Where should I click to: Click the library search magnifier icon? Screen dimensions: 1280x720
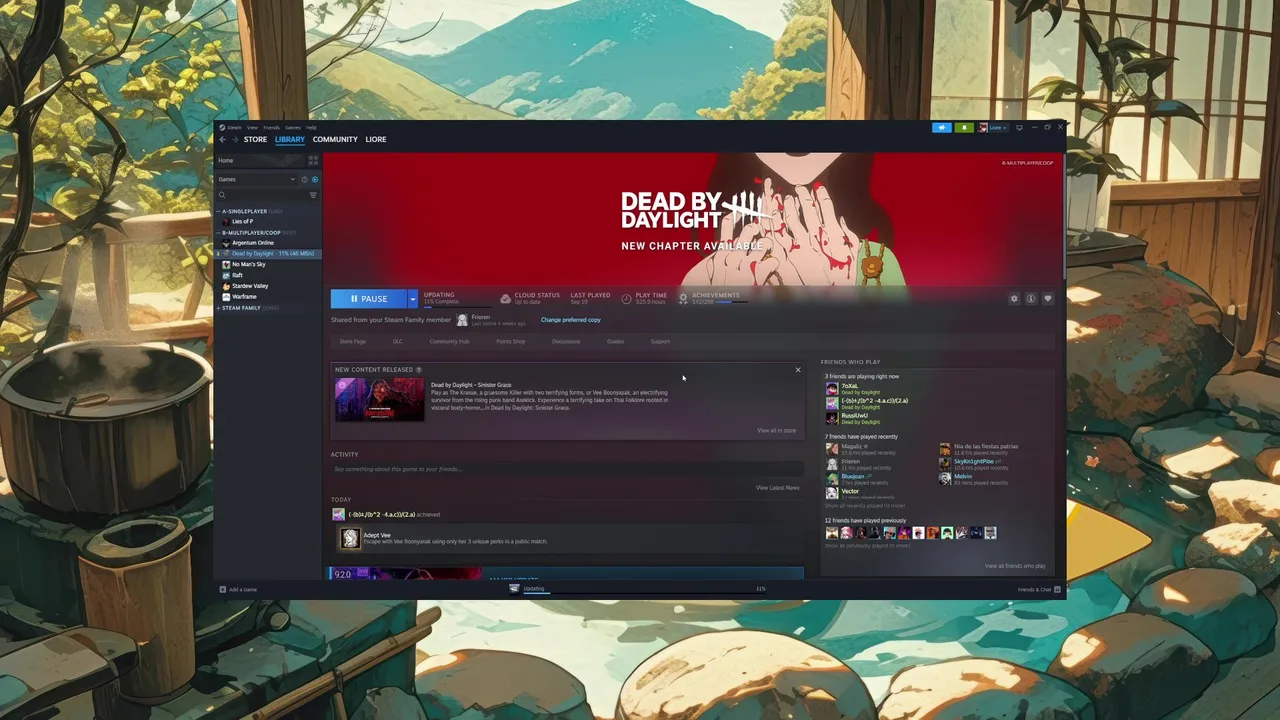click(222, 195)
